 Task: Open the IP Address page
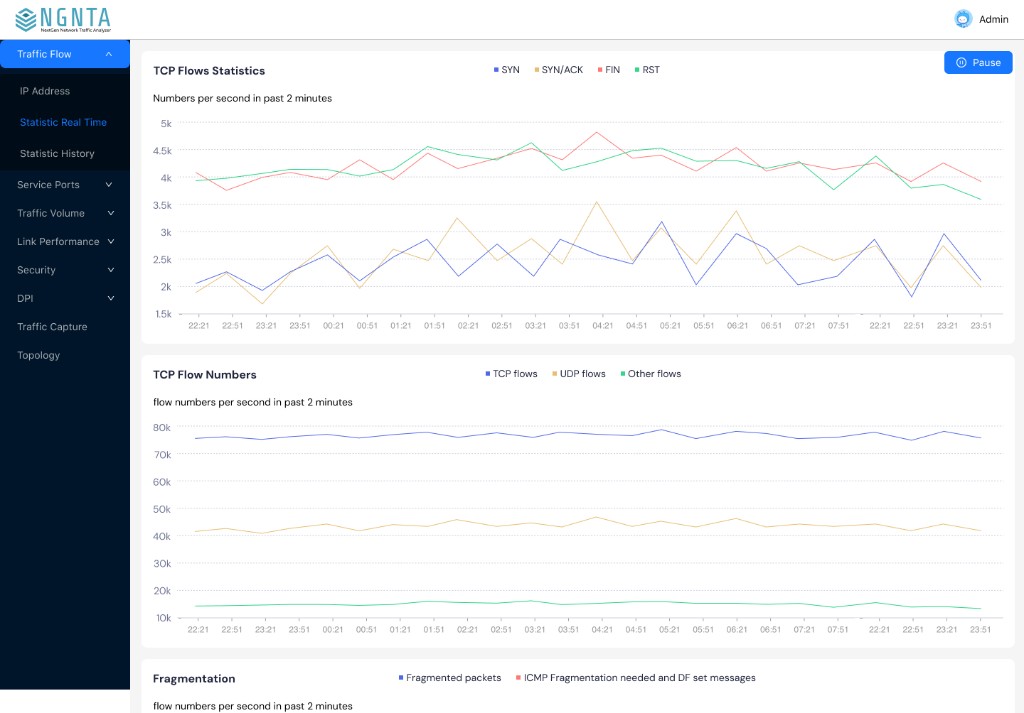tap(44, 91)
